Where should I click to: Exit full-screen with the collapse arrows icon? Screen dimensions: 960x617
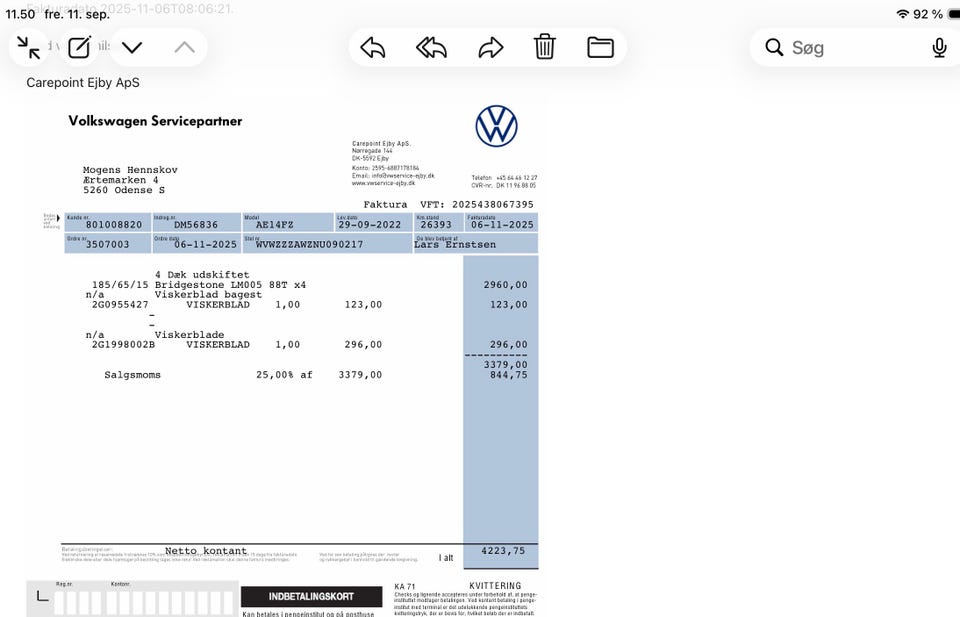point(28,47)
